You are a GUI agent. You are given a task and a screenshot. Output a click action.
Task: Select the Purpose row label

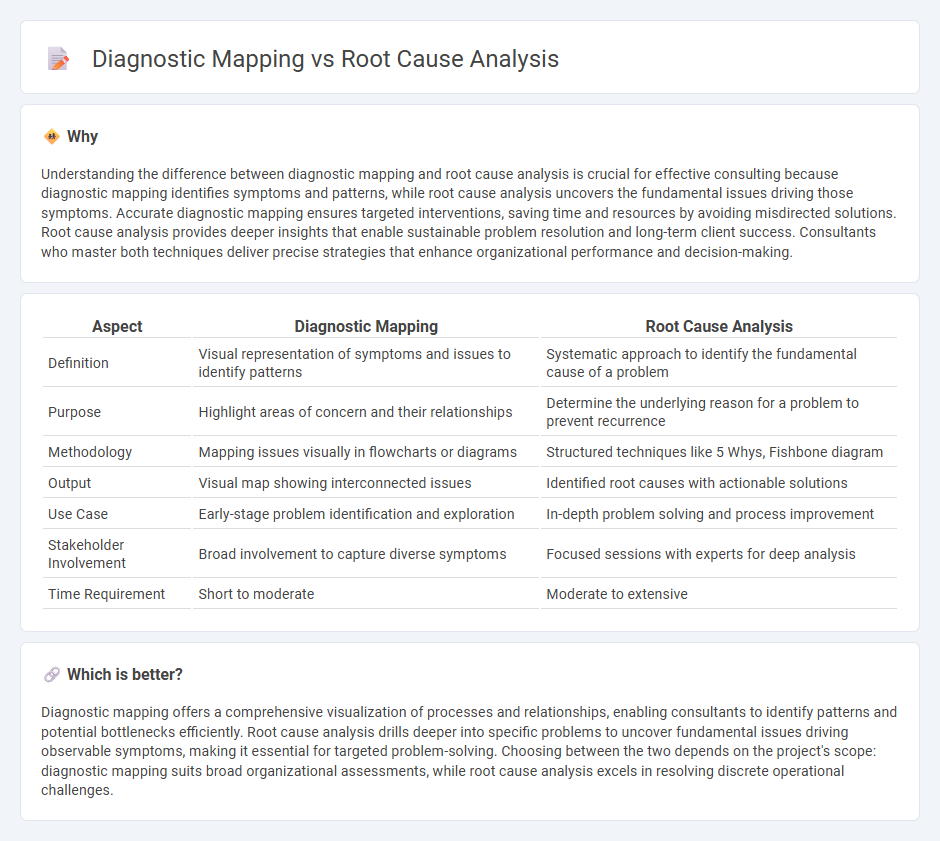(74, 412)
